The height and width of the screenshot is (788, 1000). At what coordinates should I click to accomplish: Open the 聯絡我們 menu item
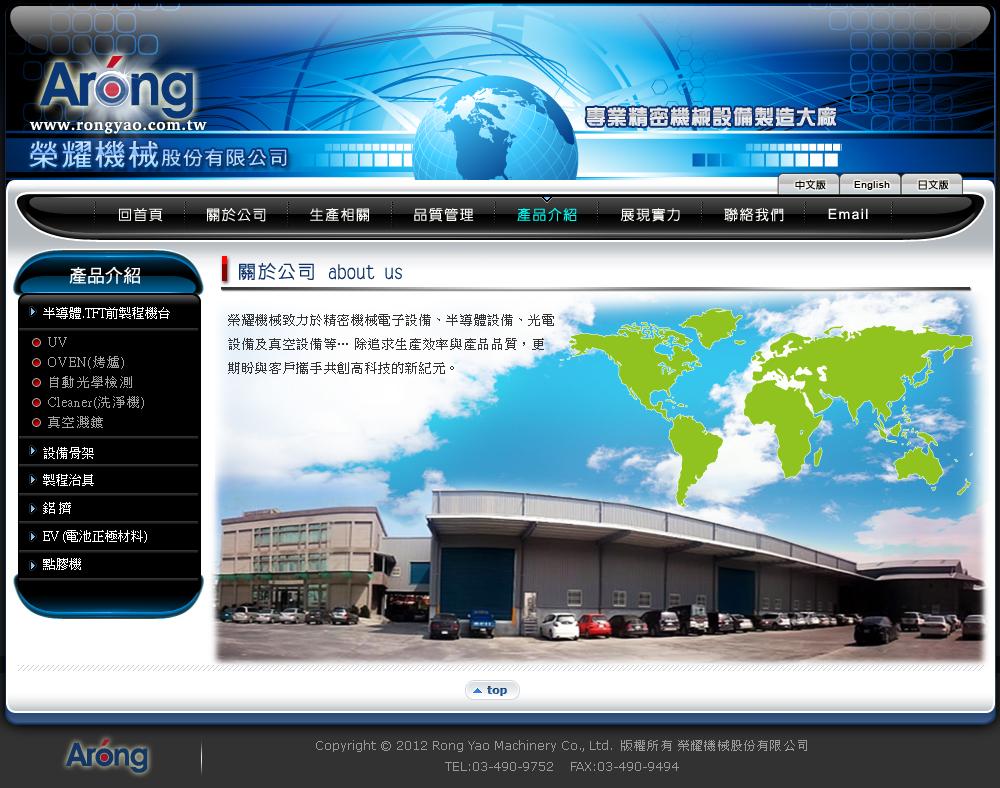pyautogui.click(x=754, y=215)
